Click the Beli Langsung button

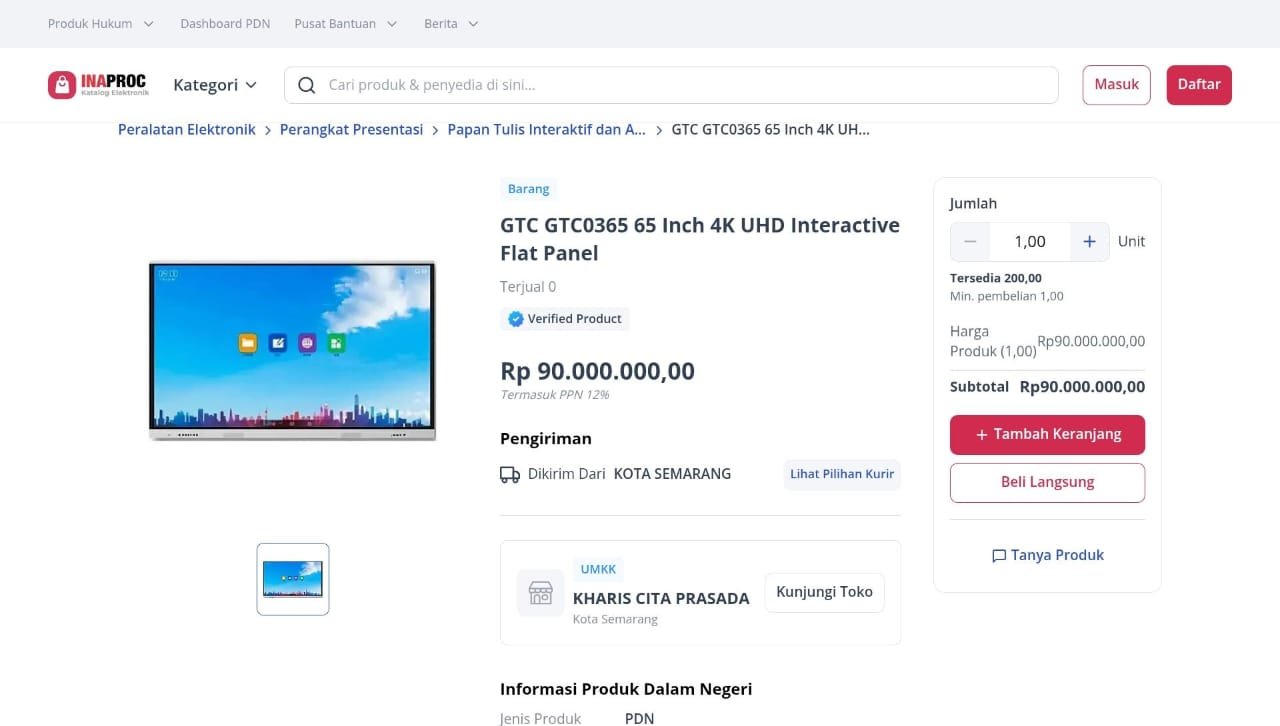click(1047, 482)
